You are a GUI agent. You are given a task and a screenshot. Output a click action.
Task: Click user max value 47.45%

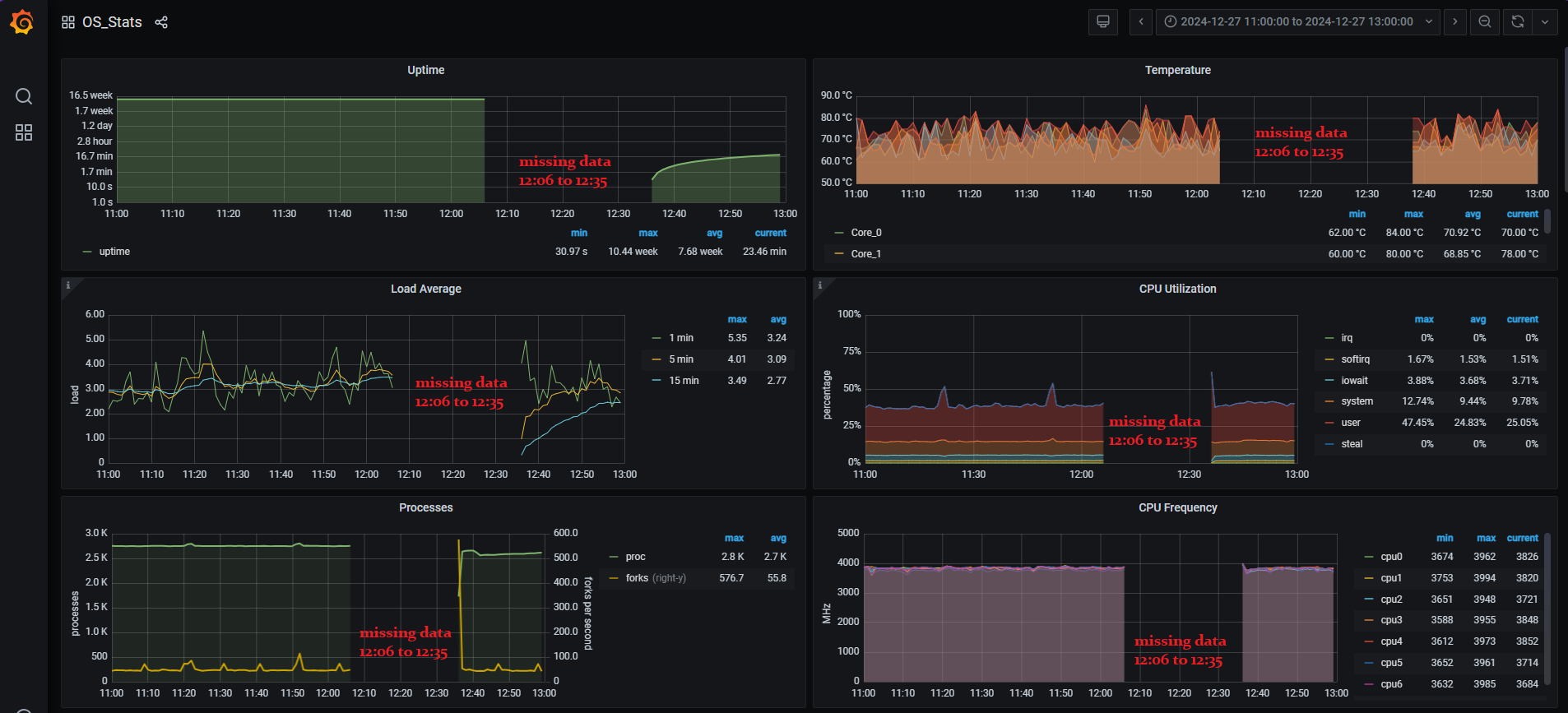pos(1417,423)
